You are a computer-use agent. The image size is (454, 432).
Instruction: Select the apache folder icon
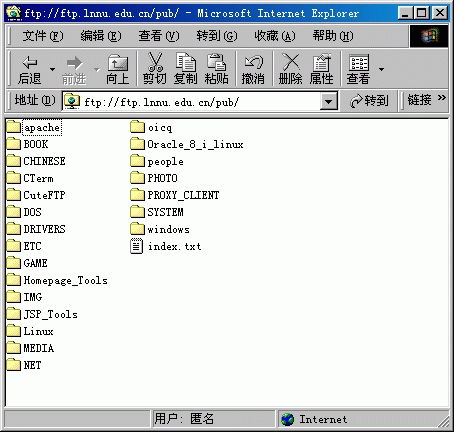tap(14, 127)
